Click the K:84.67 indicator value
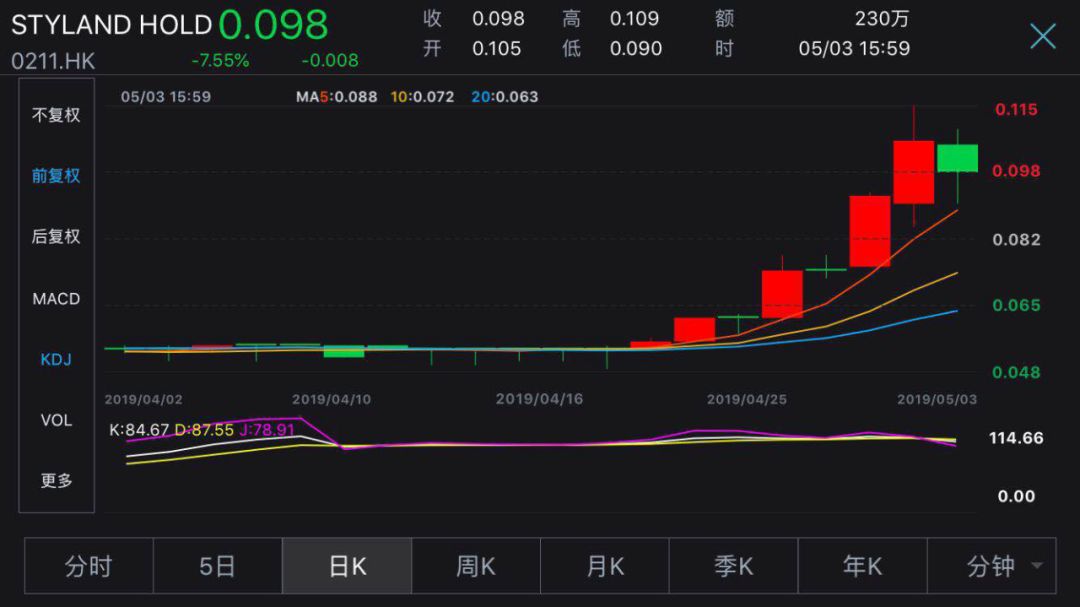Viewport: 1080px width, 607px height. (138, 430)
